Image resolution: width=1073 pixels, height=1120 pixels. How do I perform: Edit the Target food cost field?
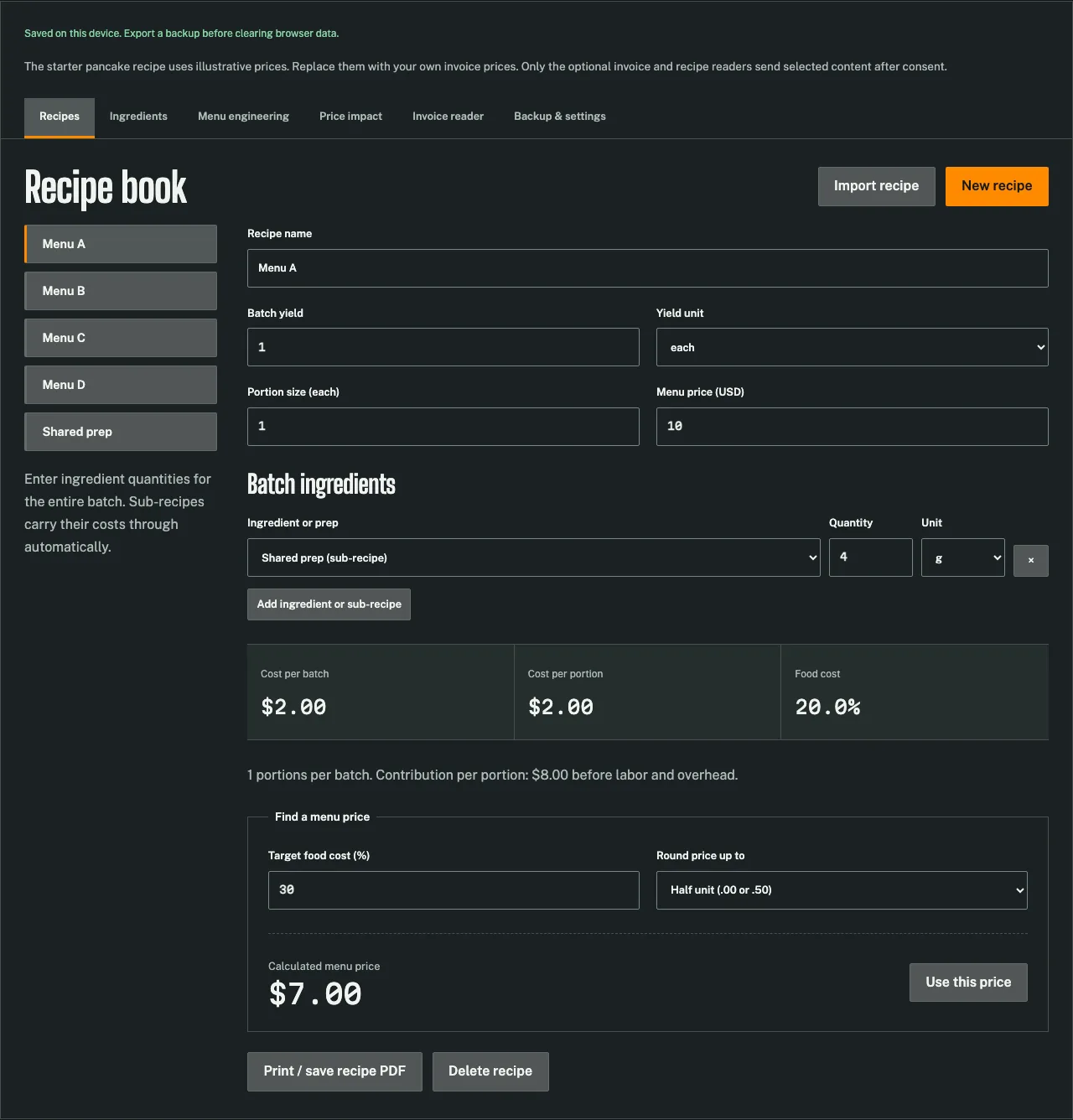(x=454, y=890)
